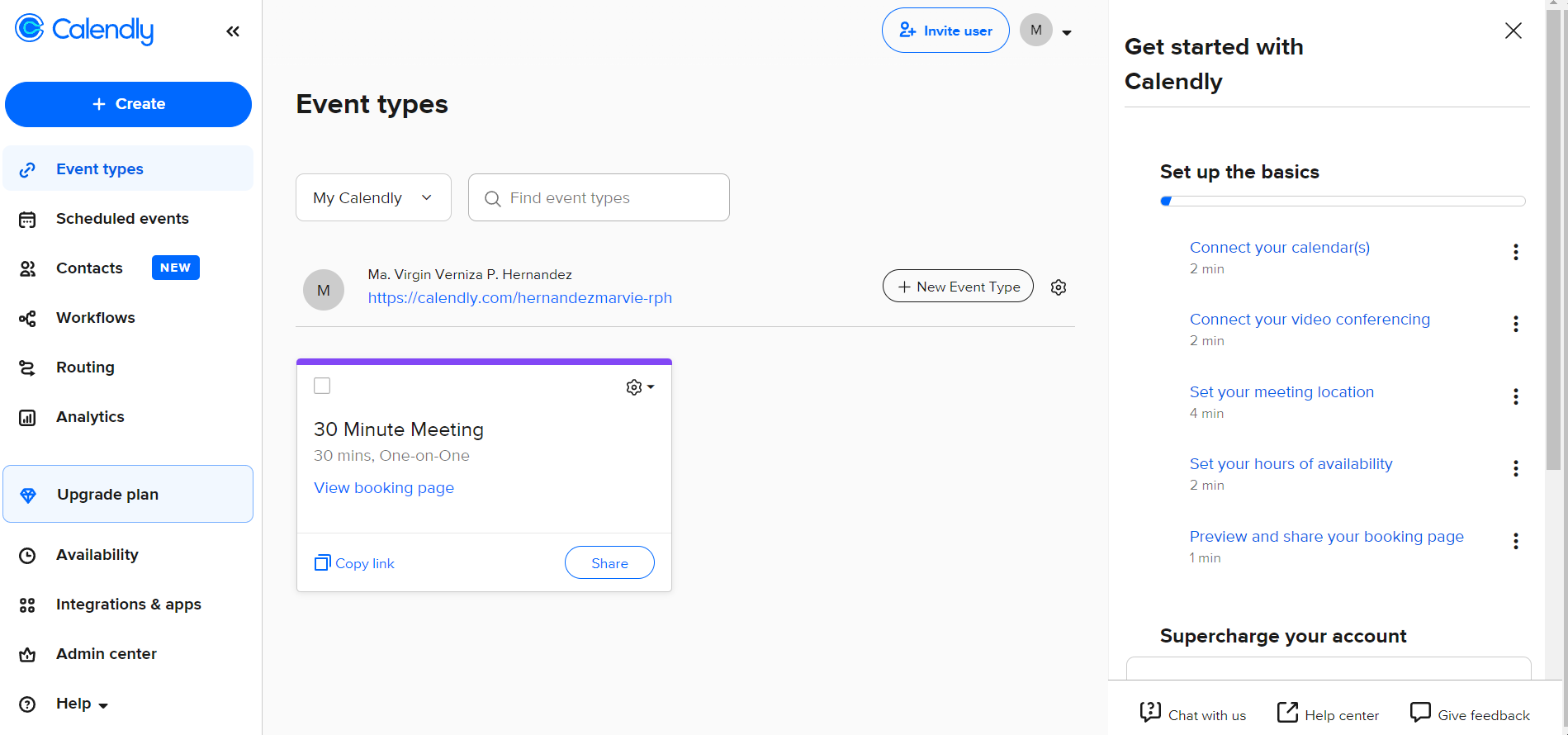Open the 30 Minute Meeting card gear menu
The width and height of the screenshot is (1568, 735).
639,387
